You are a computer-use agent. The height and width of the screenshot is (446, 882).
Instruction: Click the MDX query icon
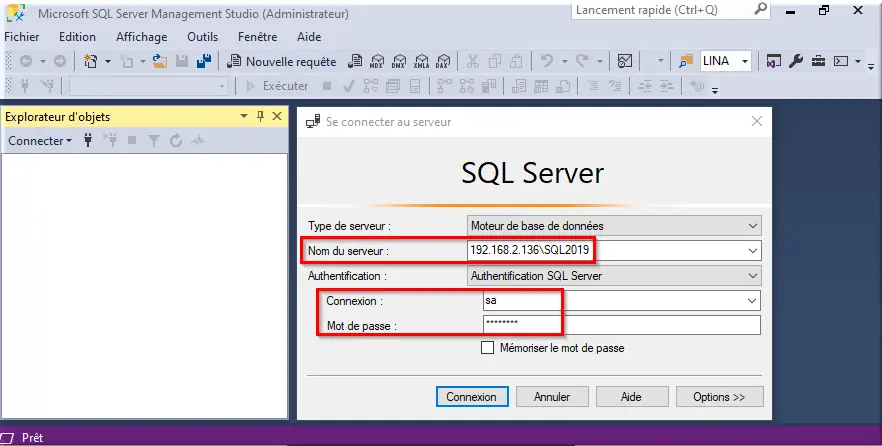pos(377,61)
